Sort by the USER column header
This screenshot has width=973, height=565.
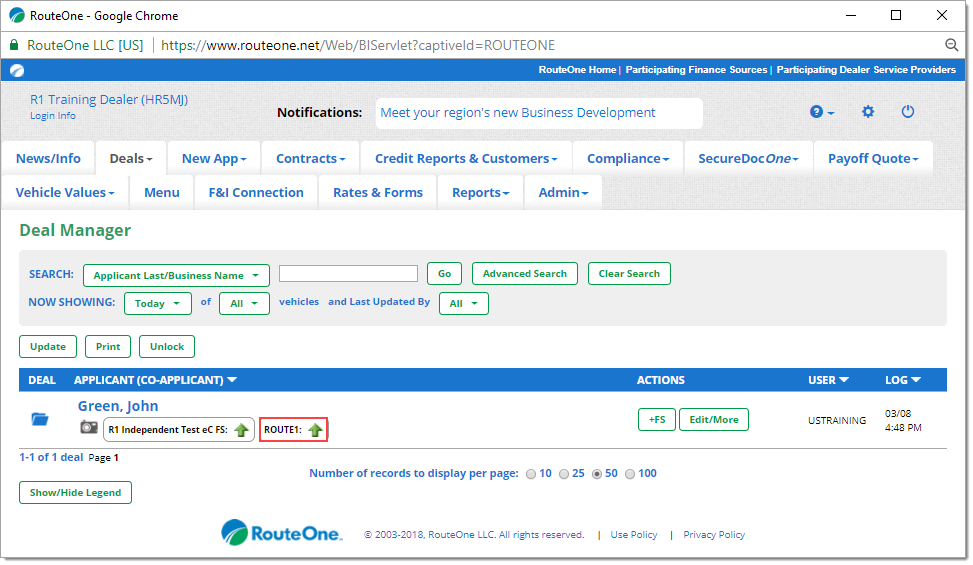(x=828, y=380)
